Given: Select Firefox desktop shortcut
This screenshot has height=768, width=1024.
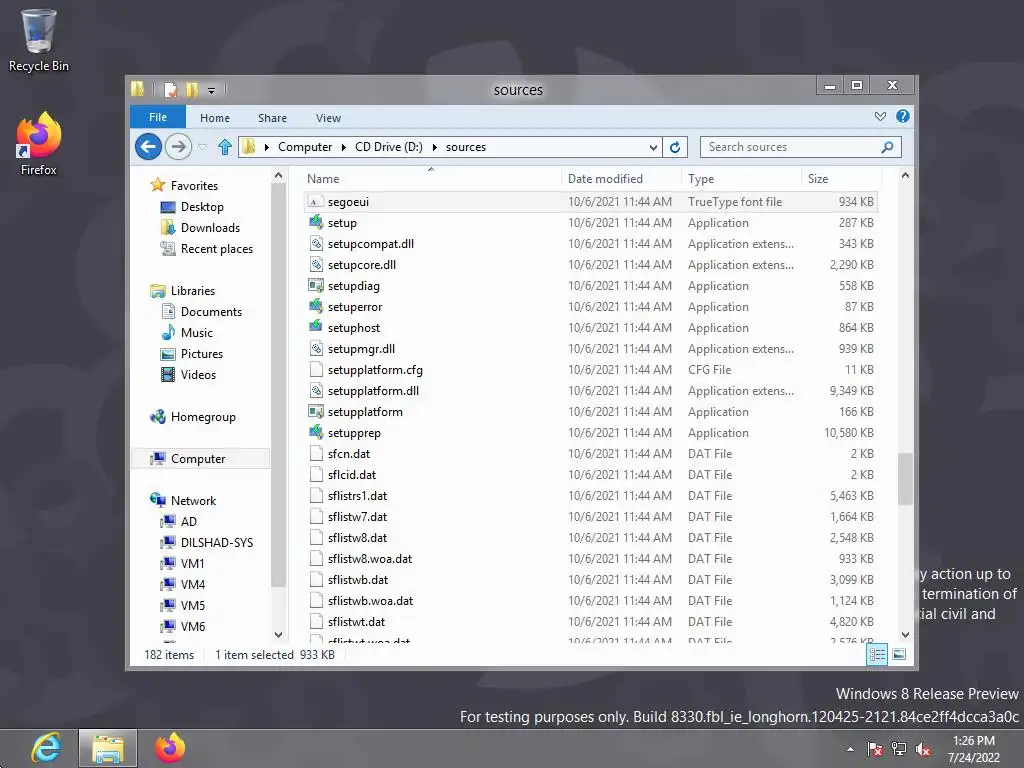Looking at the screenshot, I should tap(39, 144).
